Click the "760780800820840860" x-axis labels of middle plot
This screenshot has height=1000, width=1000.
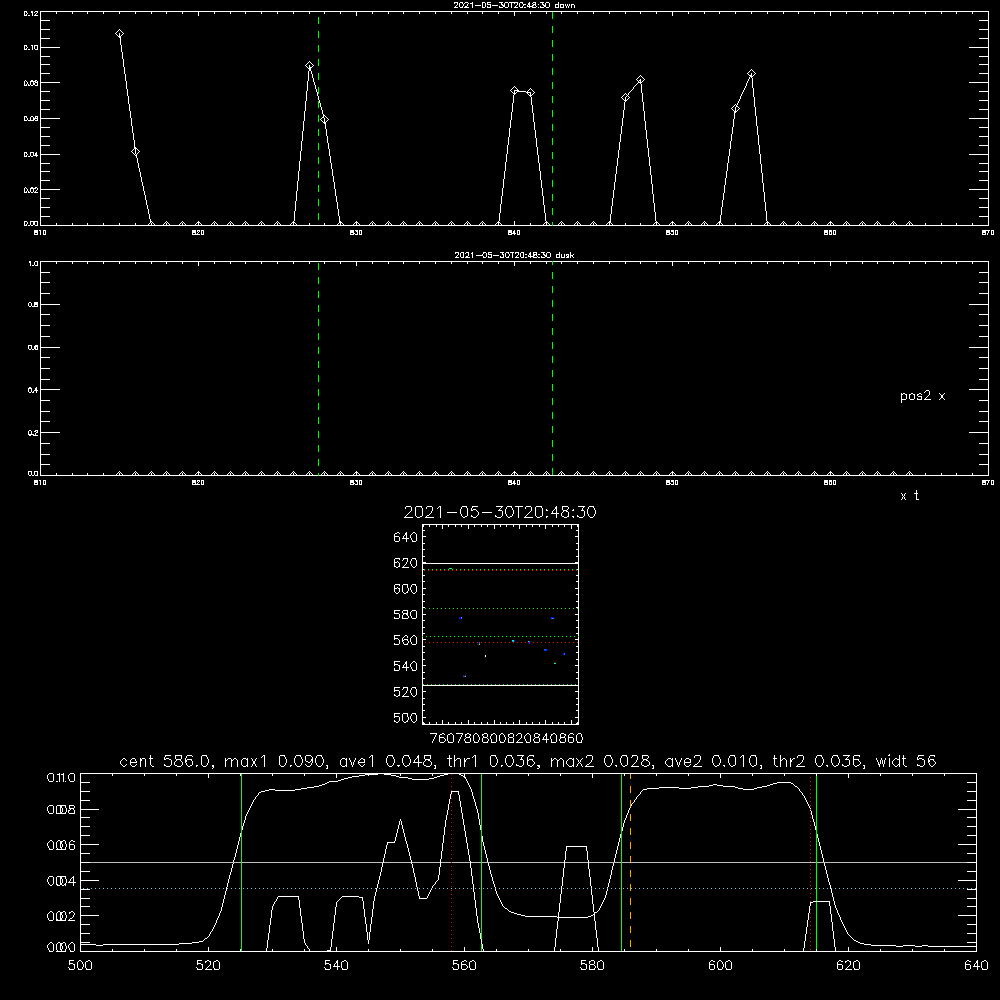pyautogui.click(x=506, y=739)
